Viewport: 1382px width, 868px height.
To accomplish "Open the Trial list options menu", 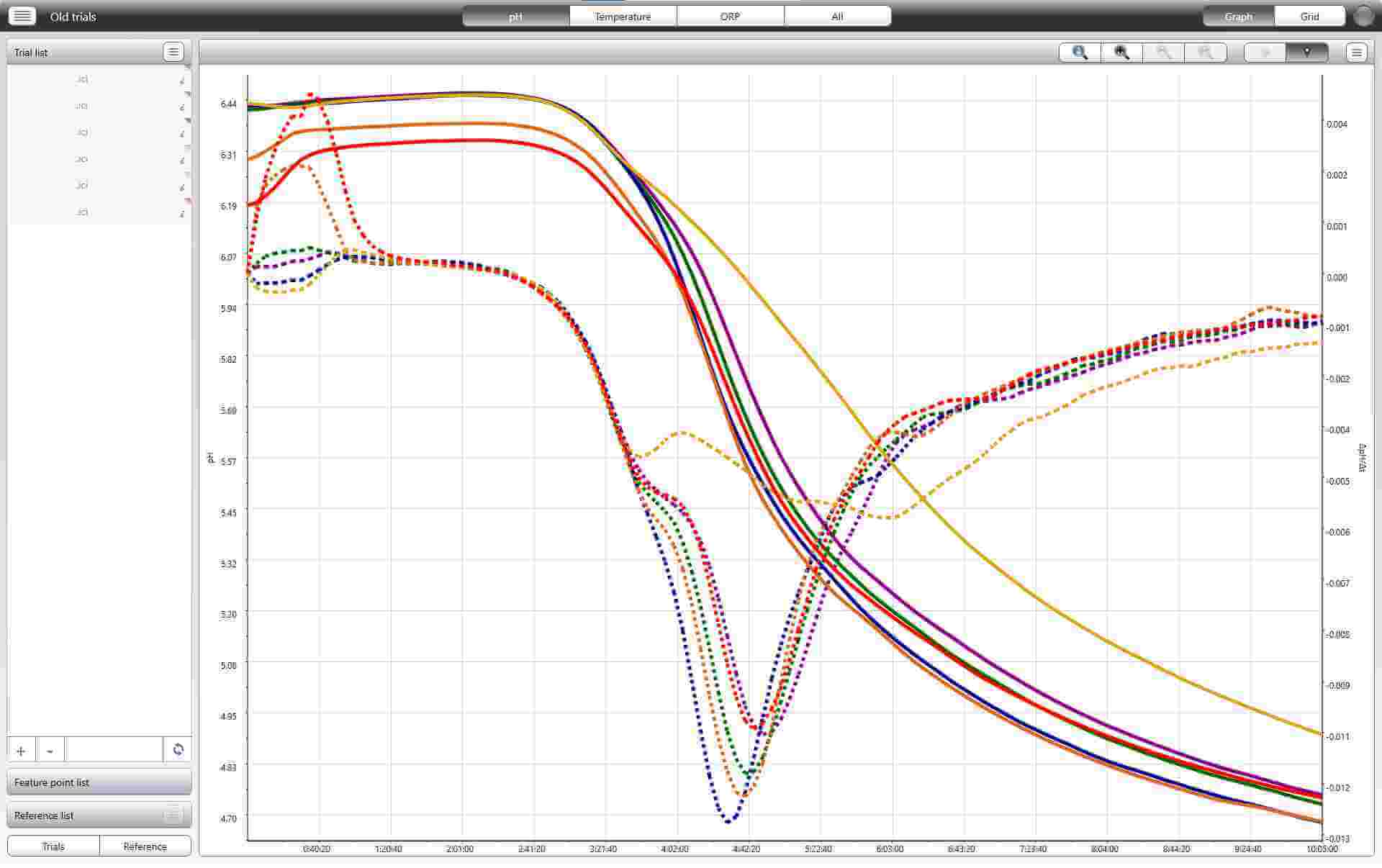I will tap(173, 52).
